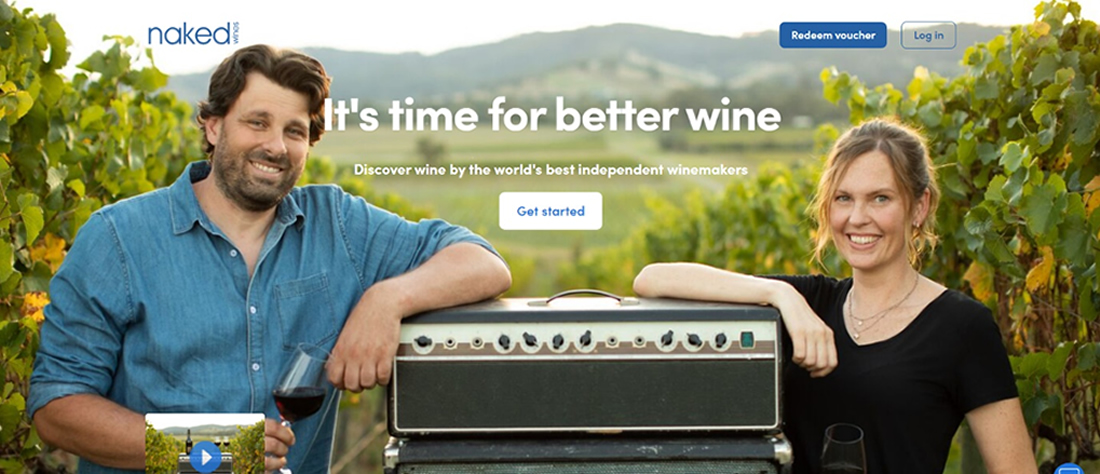Click the Redeem voucher button
The width and height of the screenshot is (1100, 474).
tap(833, 35)
